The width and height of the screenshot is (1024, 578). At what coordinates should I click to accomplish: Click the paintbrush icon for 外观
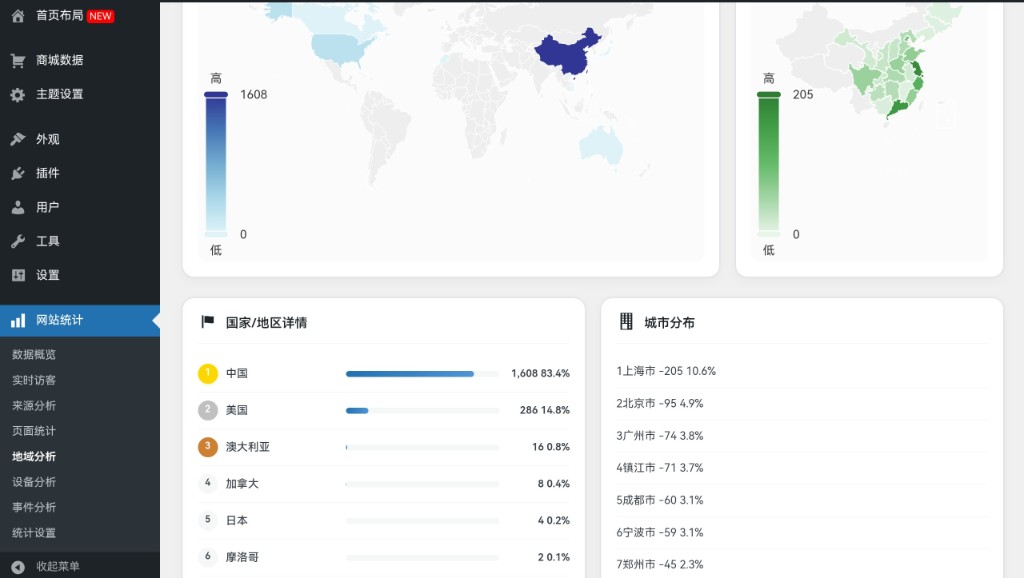tap(18, 139)
